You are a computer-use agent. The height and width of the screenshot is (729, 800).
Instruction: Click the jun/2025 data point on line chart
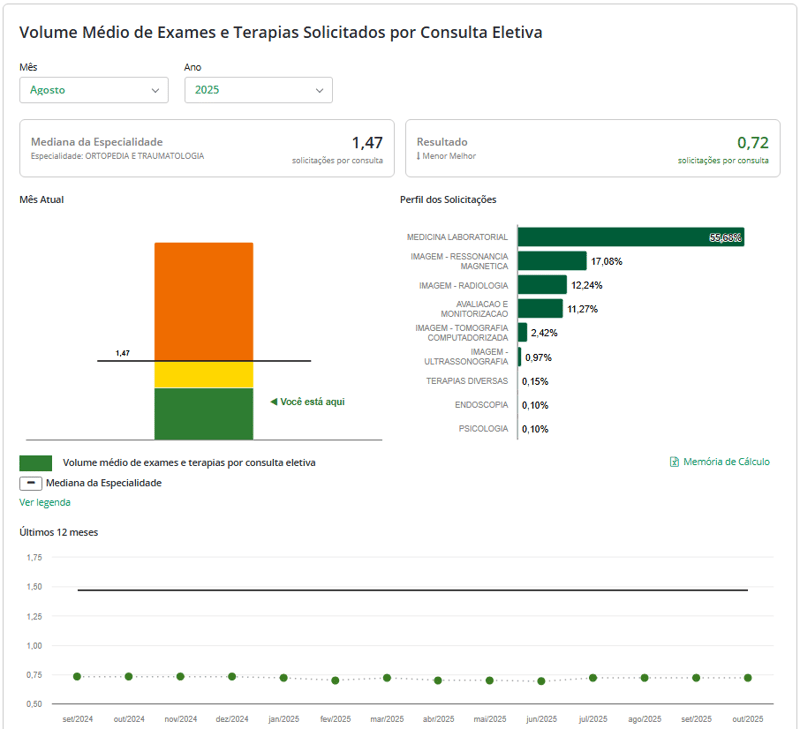click(541, 681)
